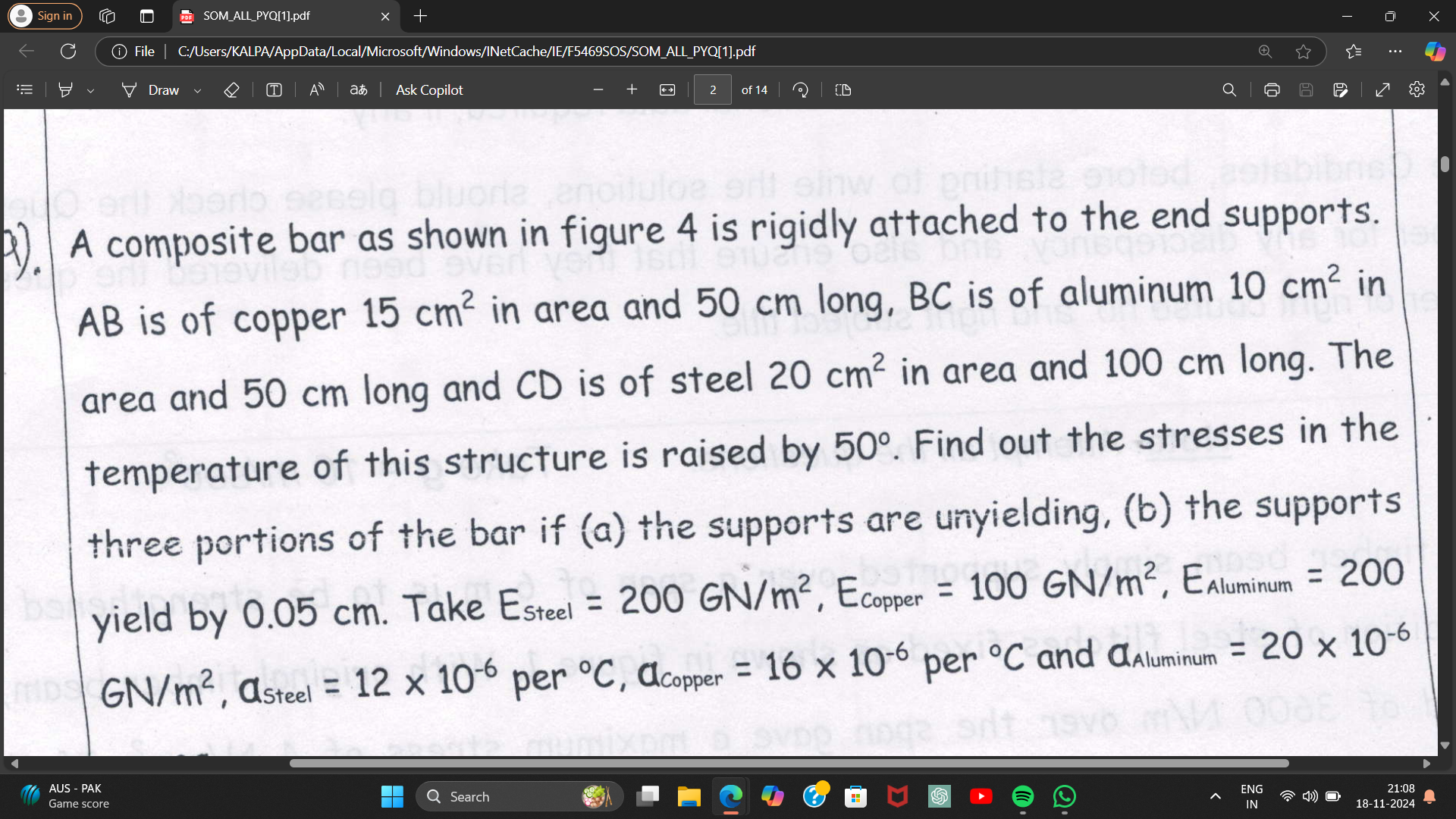Open the table of contents panel
The width and height of the screenshot is (1456, 819).
pos(24,89)
